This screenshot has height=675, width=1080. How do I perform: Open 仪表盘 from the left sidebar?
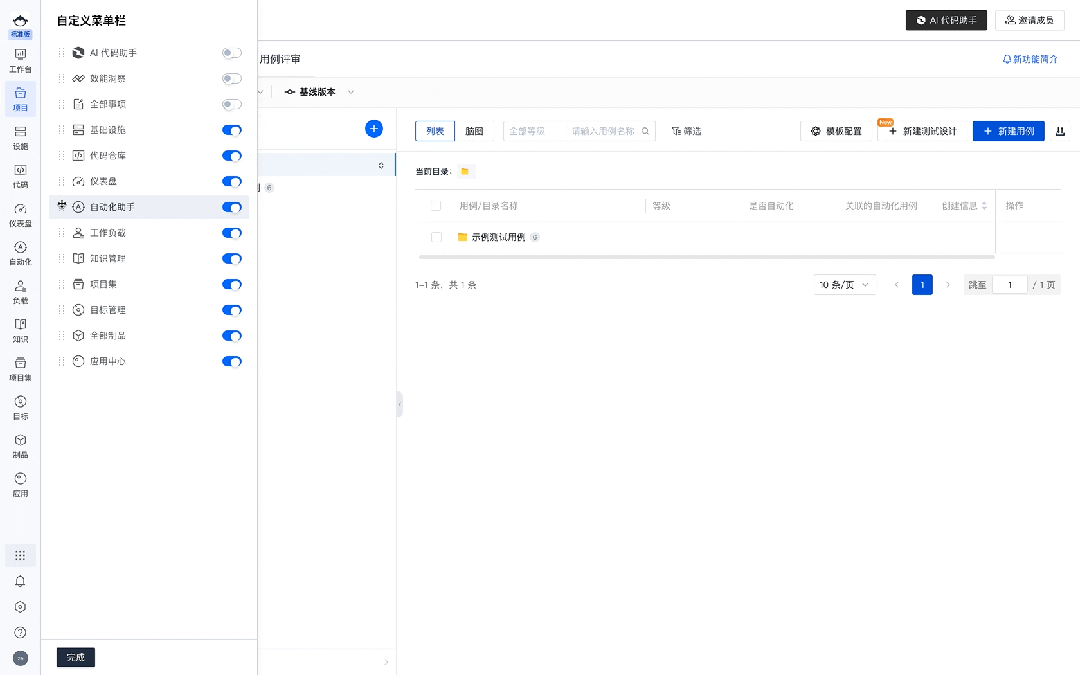20,215
